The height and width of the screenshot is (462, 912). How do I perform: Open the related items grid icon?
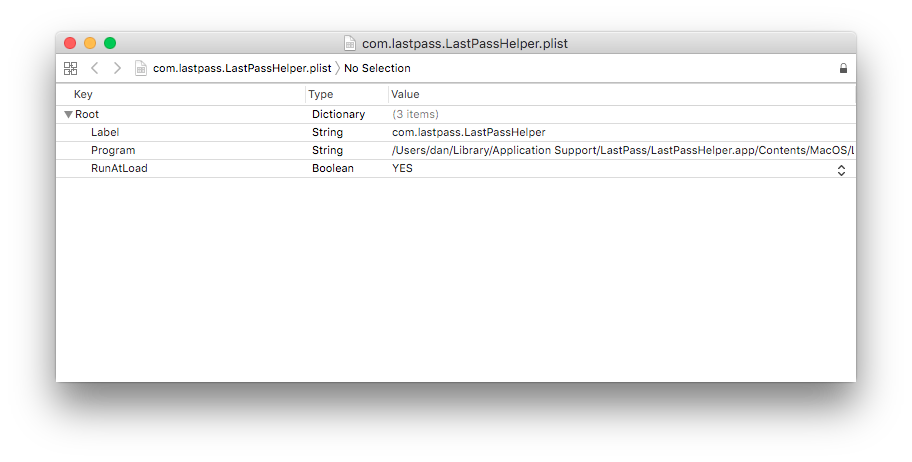pos(70,68)
